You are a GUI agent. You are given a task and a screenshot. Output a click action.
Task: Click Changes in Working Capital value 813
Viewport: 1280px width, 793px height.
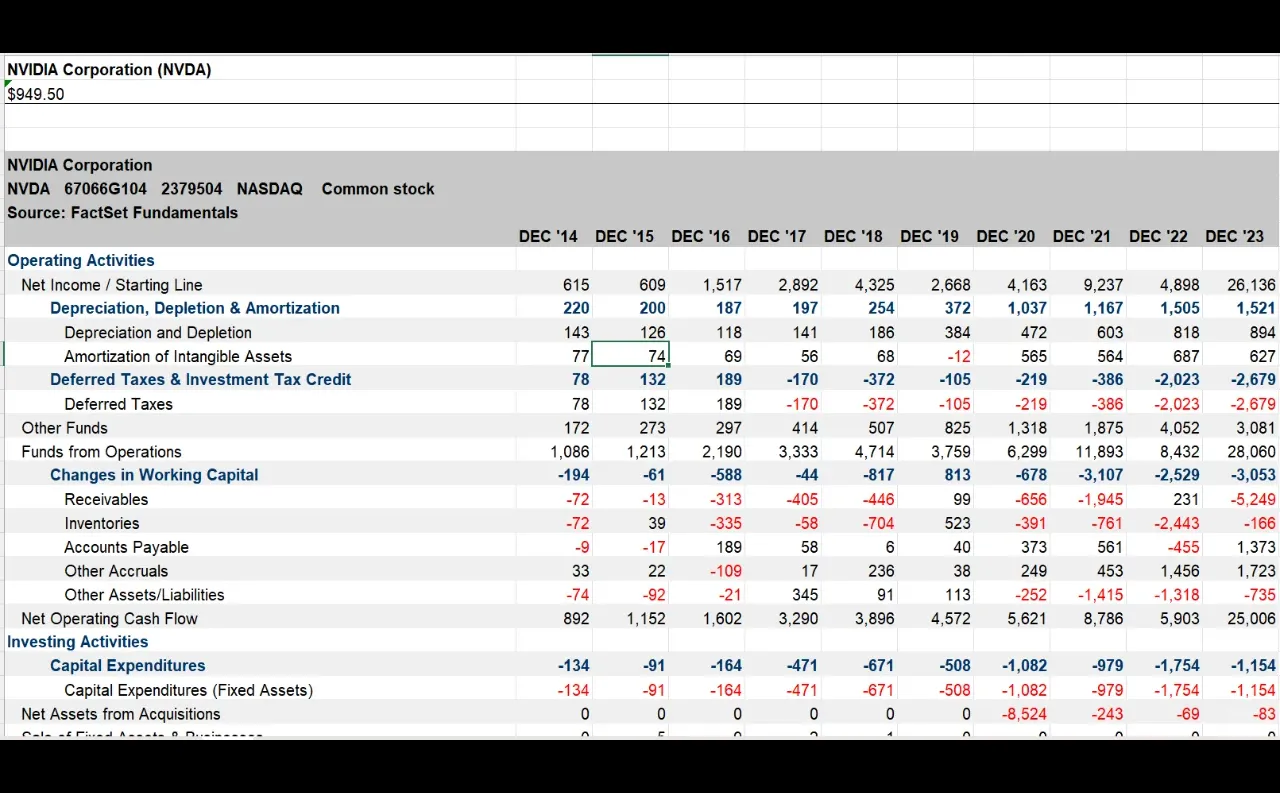pos(957,475)
